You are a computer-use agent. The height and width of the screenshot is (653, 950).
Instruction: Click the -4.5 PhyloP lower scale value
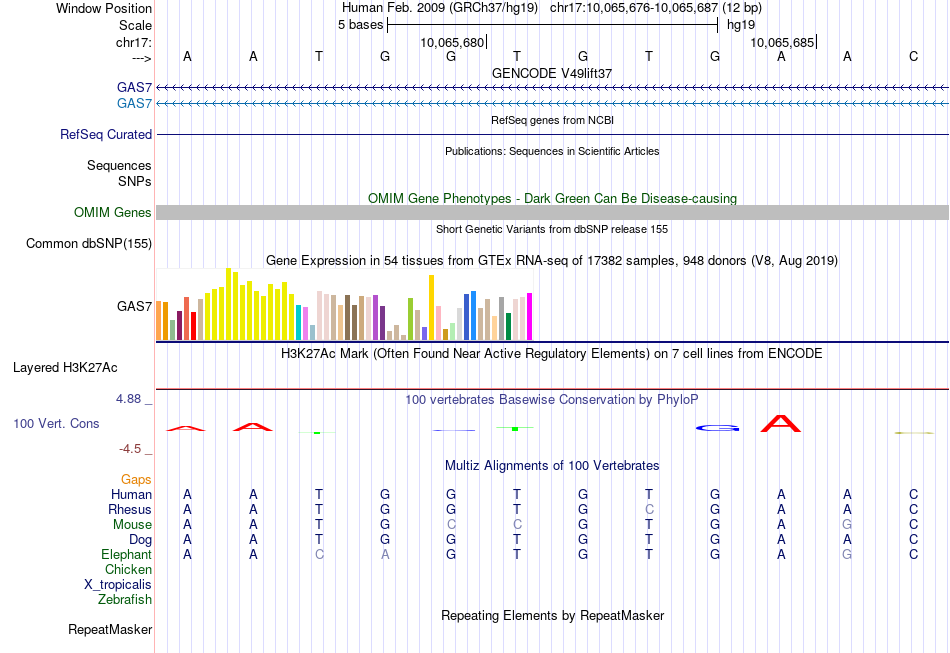click(130, 449)
